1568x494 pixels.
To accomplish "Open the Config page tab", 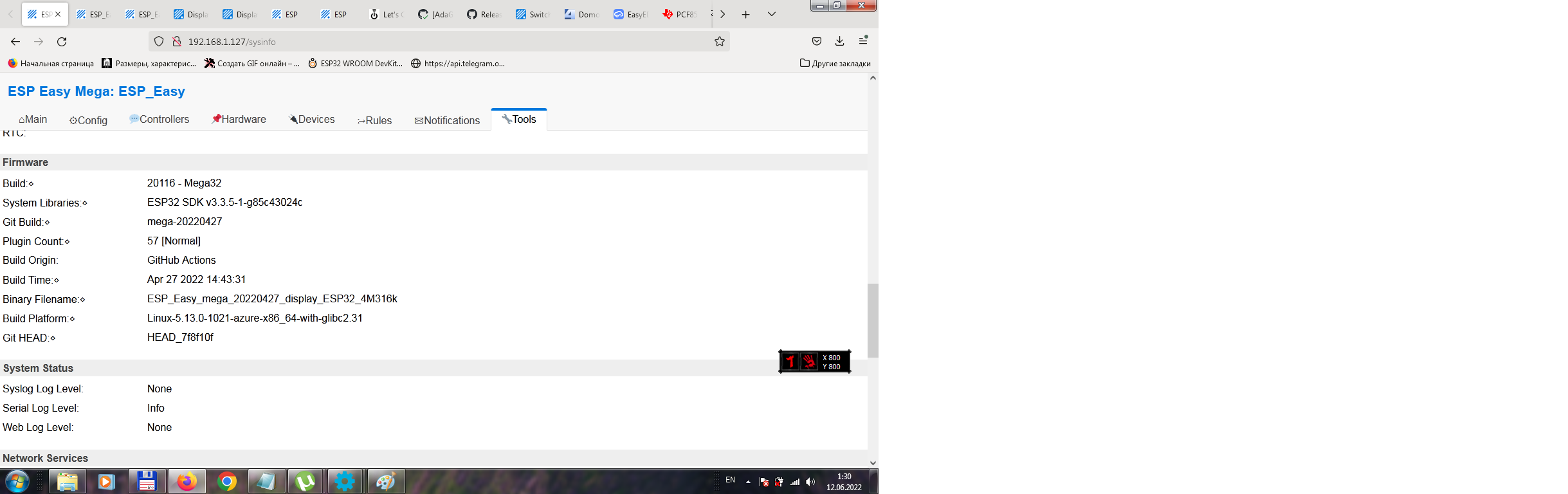I will (88, 120).
